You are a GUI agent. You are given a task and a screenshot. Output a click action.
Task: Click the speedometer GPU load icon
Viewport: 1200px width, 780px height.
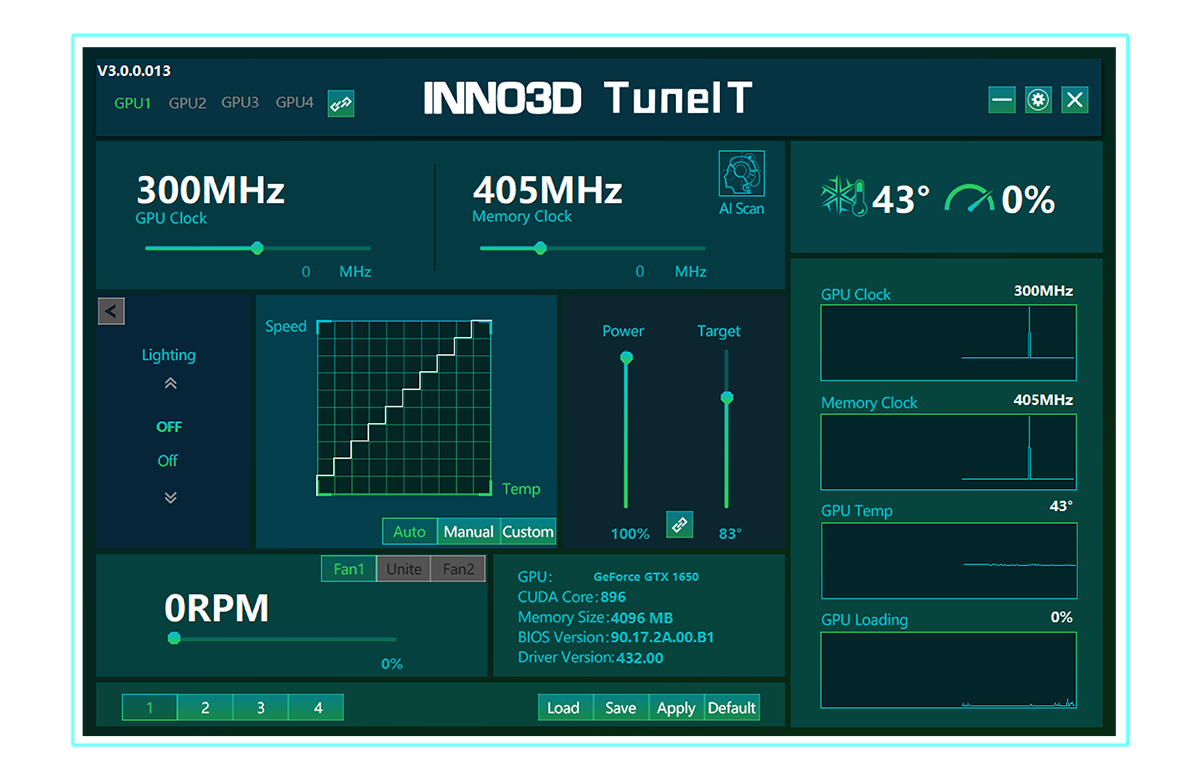tap(968, 199)
